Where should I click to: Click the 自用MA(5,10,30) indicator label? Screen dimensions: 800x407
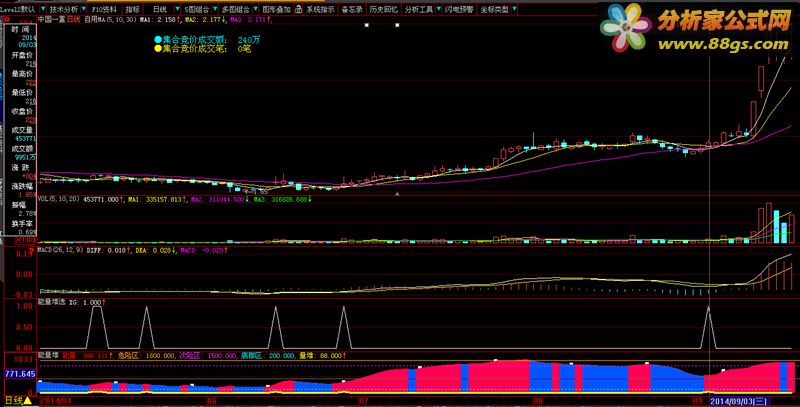tap(110, 19)
